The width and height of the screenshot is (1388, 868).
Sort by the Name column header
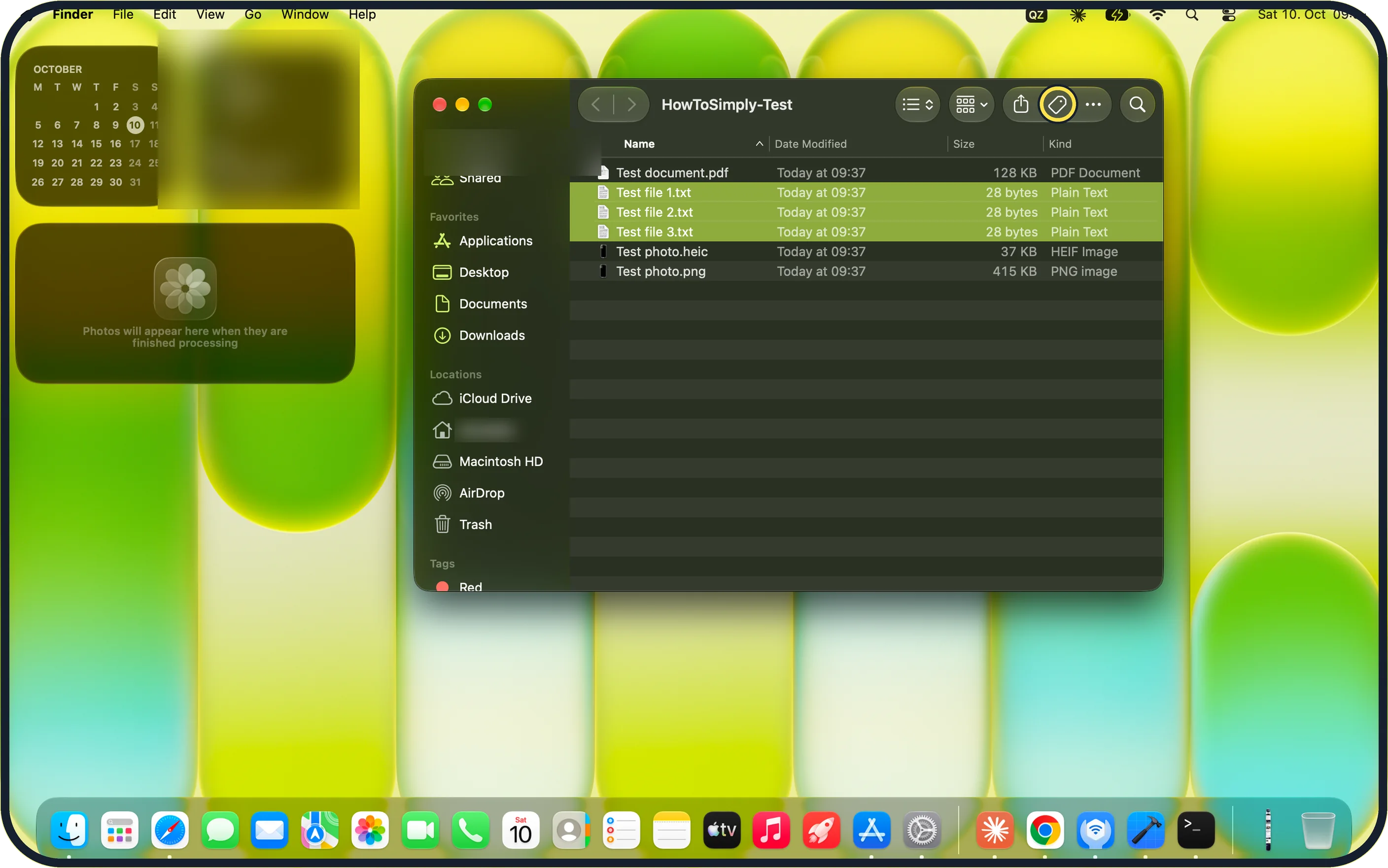click(x=639, y=144)
